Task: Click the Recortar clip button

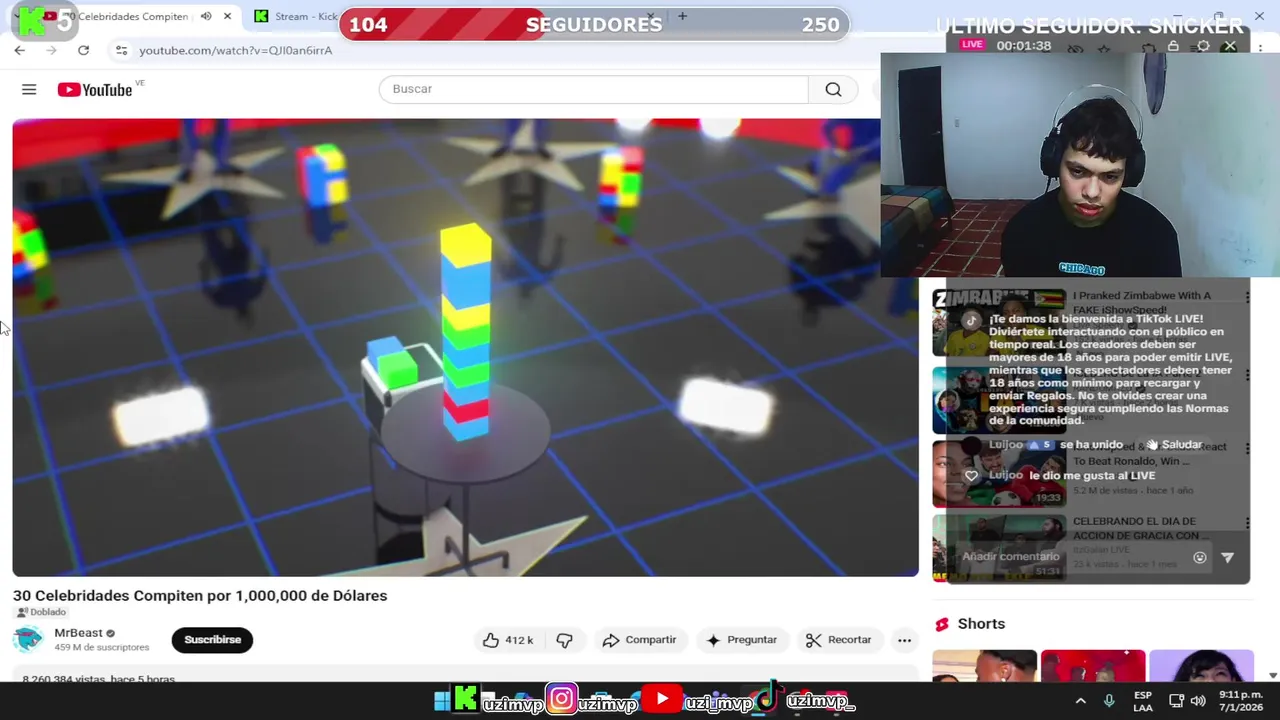Action: (838, 640)
